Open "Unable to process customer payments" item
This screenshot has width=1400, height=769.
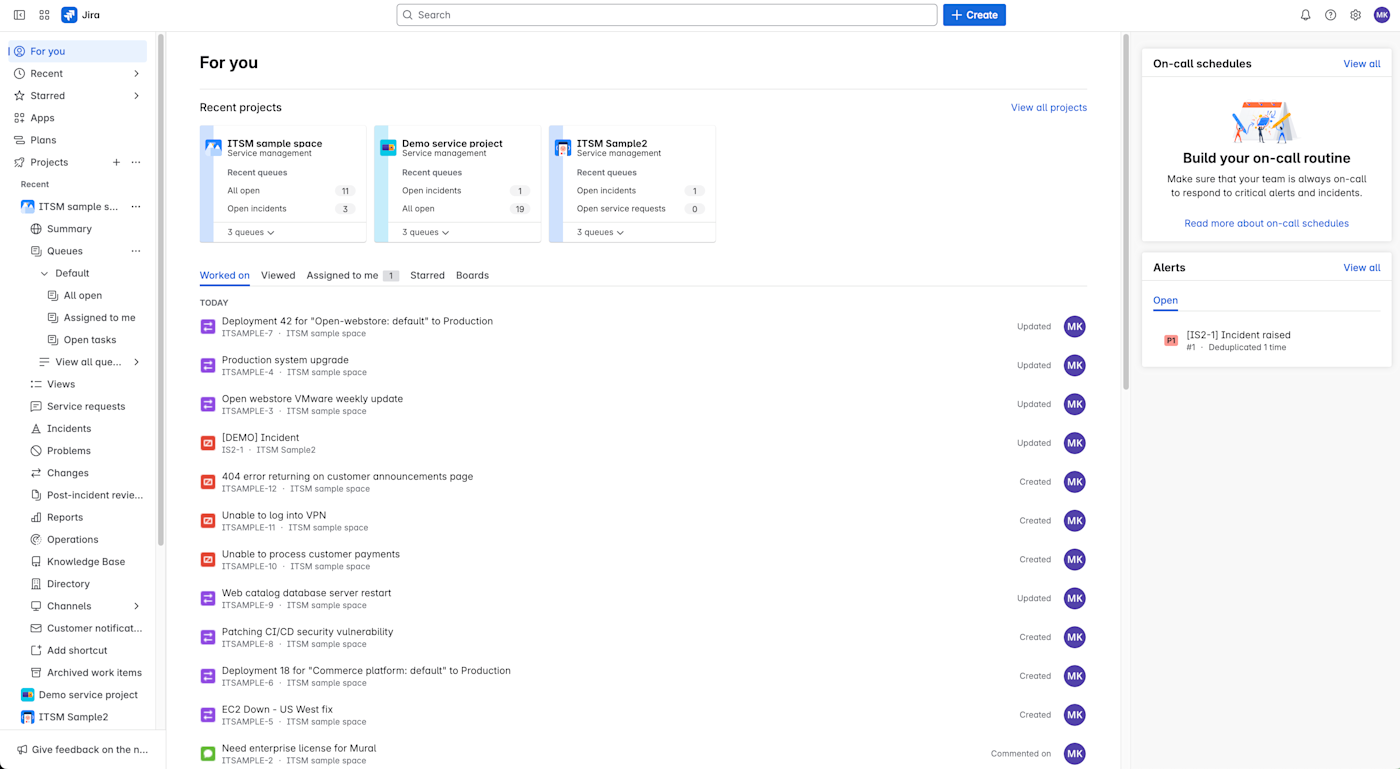311,554
